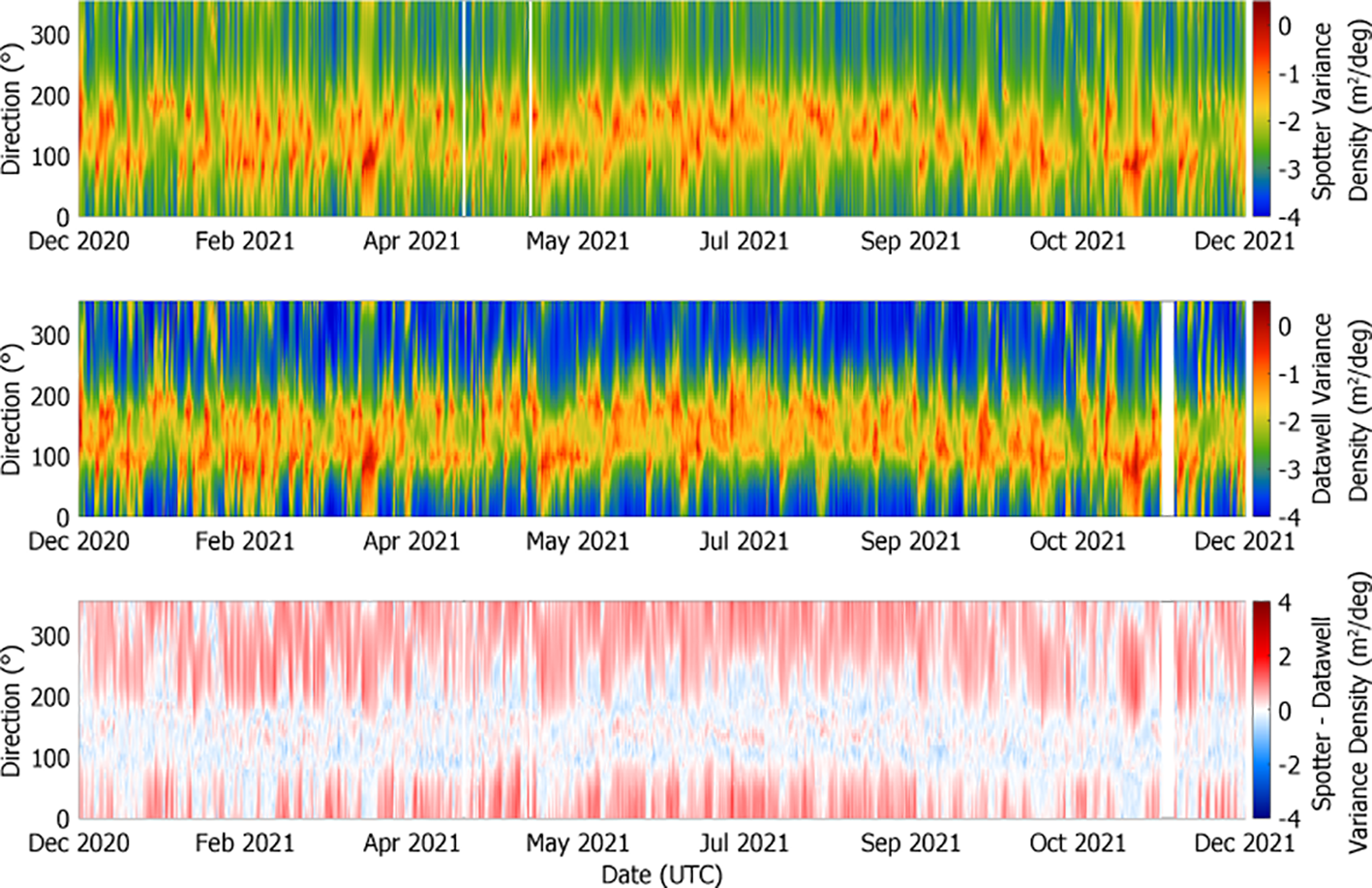Select the bottom plot's "Direction (°)" axis label

tap(12, 710)
